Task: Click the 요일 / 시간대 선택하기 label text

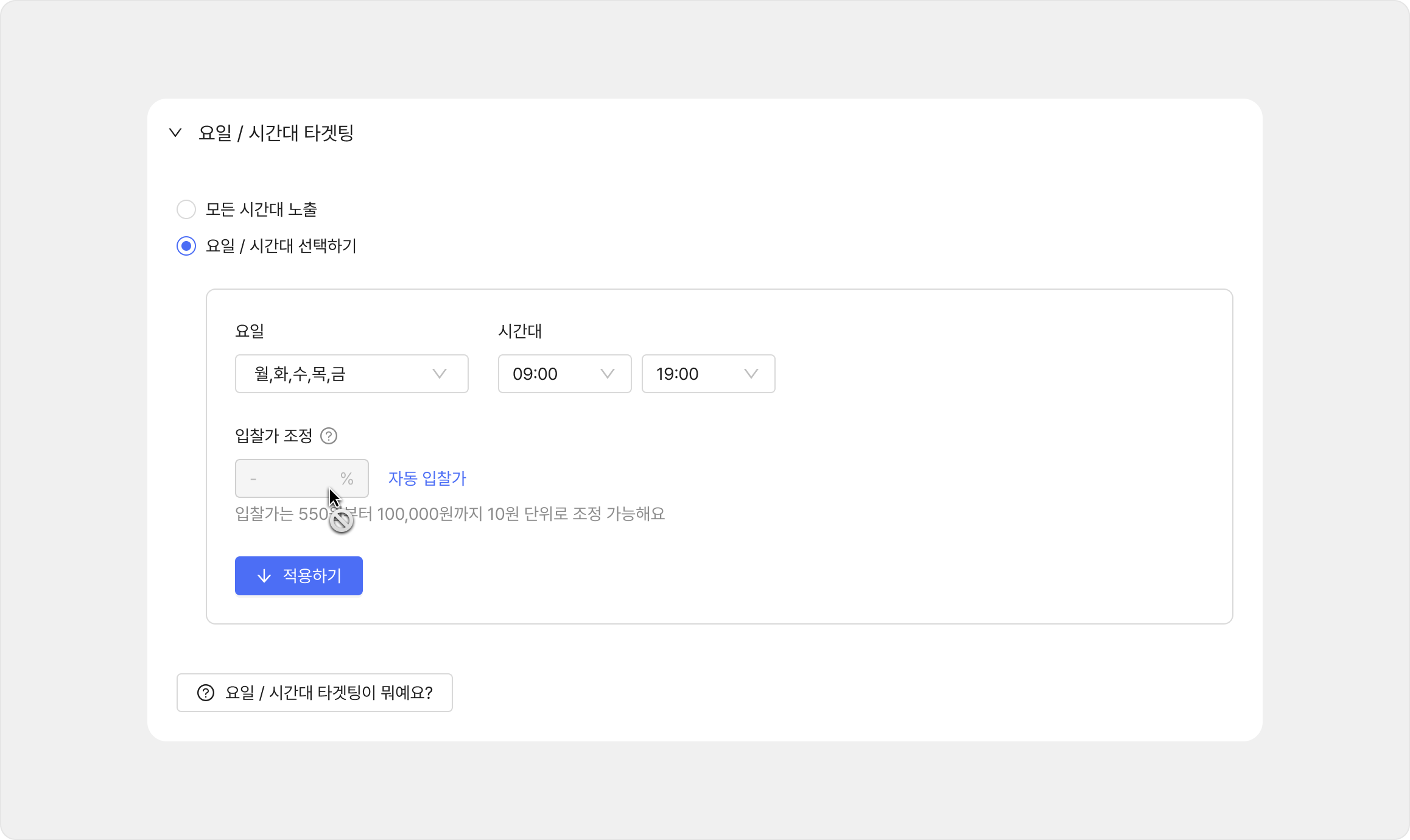Action: pyautogui.click(x=281, y=246)
